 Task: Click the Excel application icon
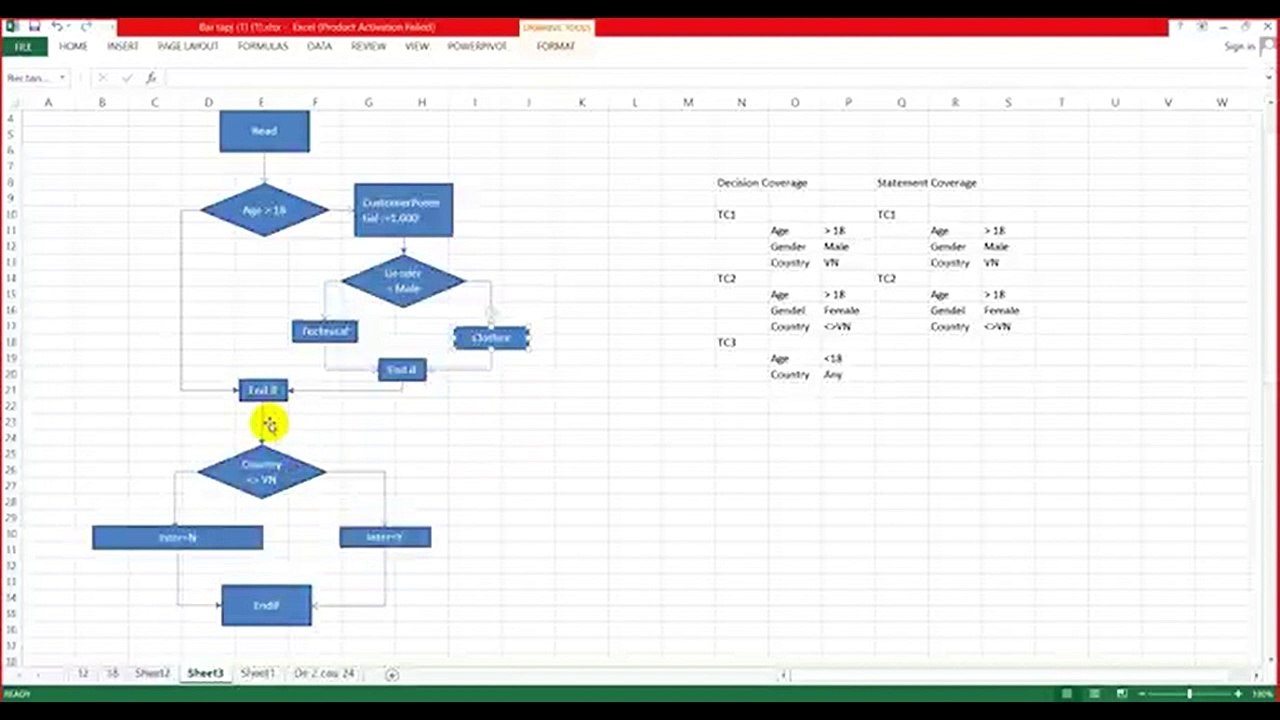pos(13,27)
